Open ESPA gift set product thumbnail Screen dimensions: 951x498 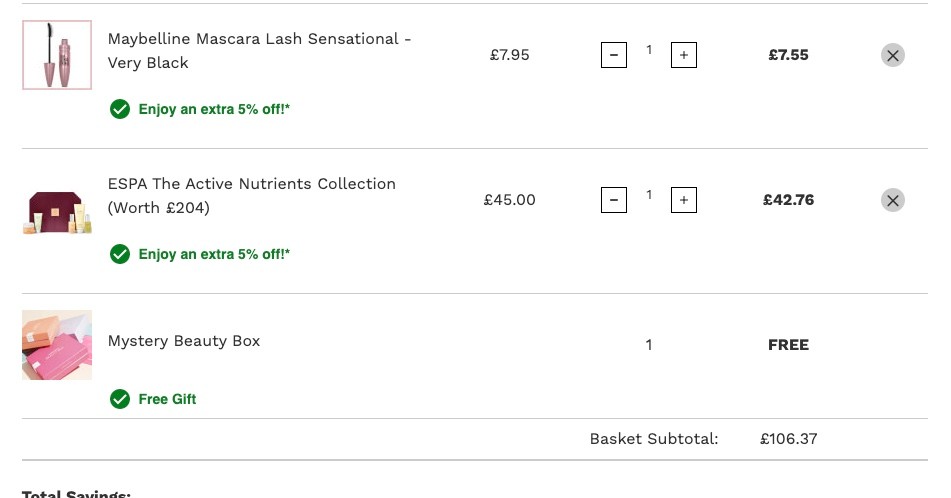coord(57,213)
